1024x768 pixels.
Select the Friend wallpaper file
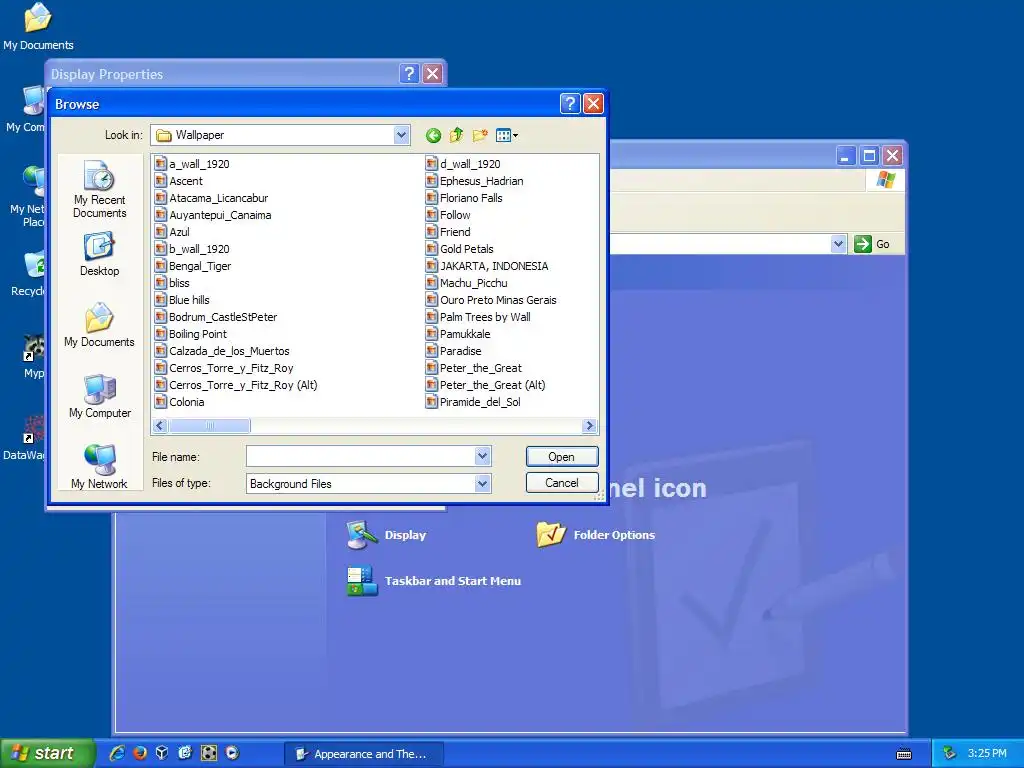coord(447,232)
